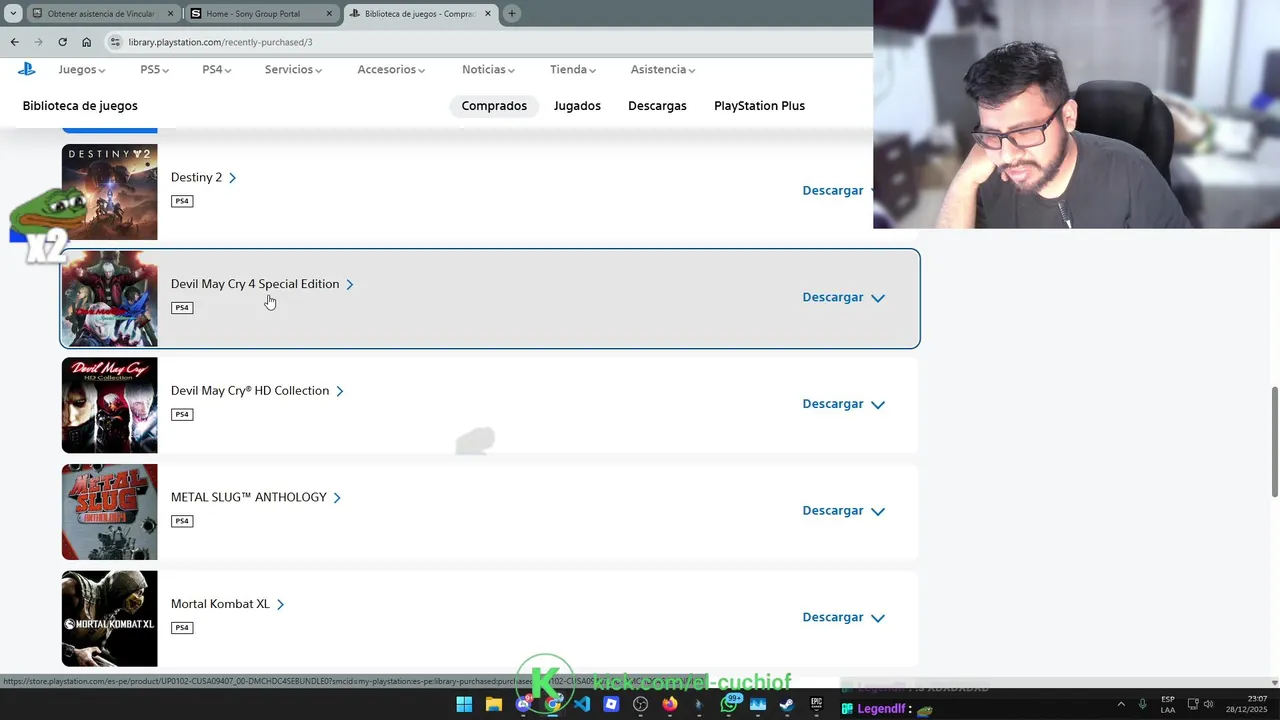Viewport: 1280px width, 720px height.
Task: Open Devil May Cry 4 Special Edition link
Action: [262, 284]
